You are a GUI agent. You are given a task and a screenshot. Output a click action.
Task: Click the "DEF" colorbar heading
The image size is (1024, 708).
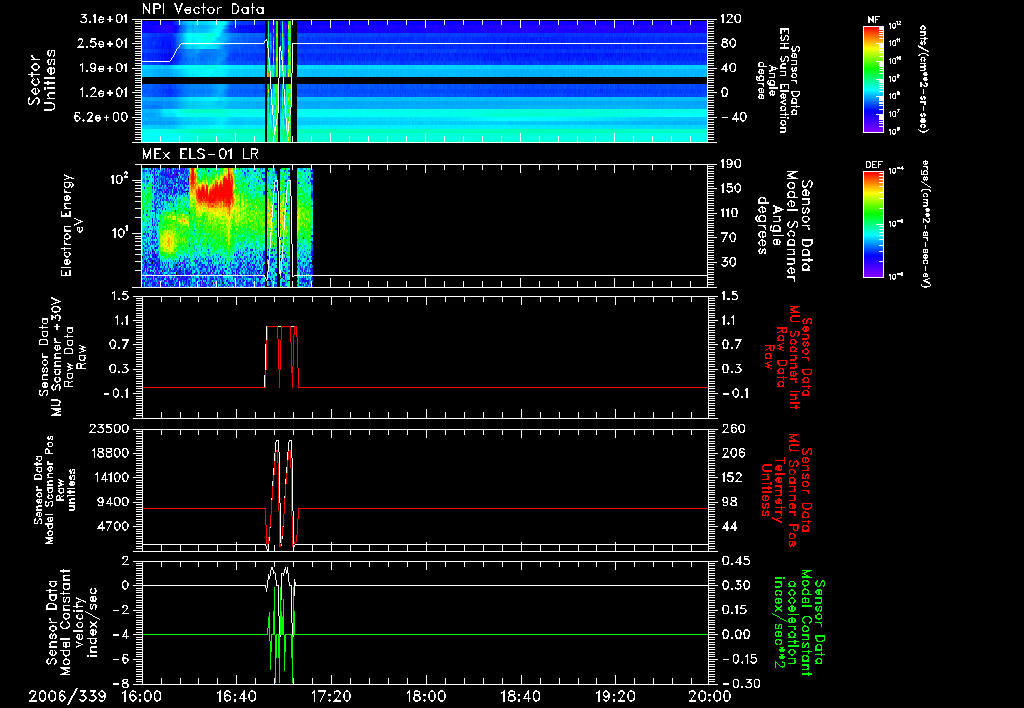pyautogui.click(x=873, y=165)
